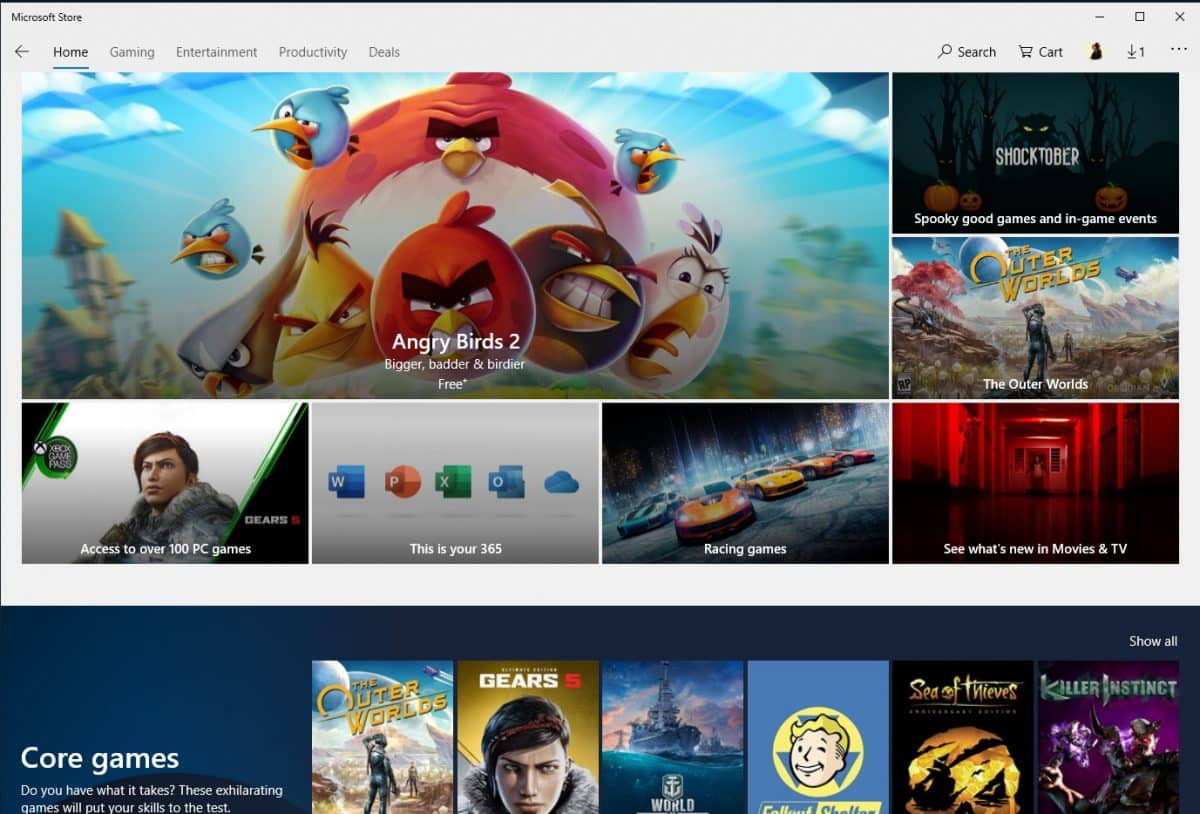Open The Outer Worlds promo tile
This screenshot has height=814, width=1200.
[x=1035, y=318]
